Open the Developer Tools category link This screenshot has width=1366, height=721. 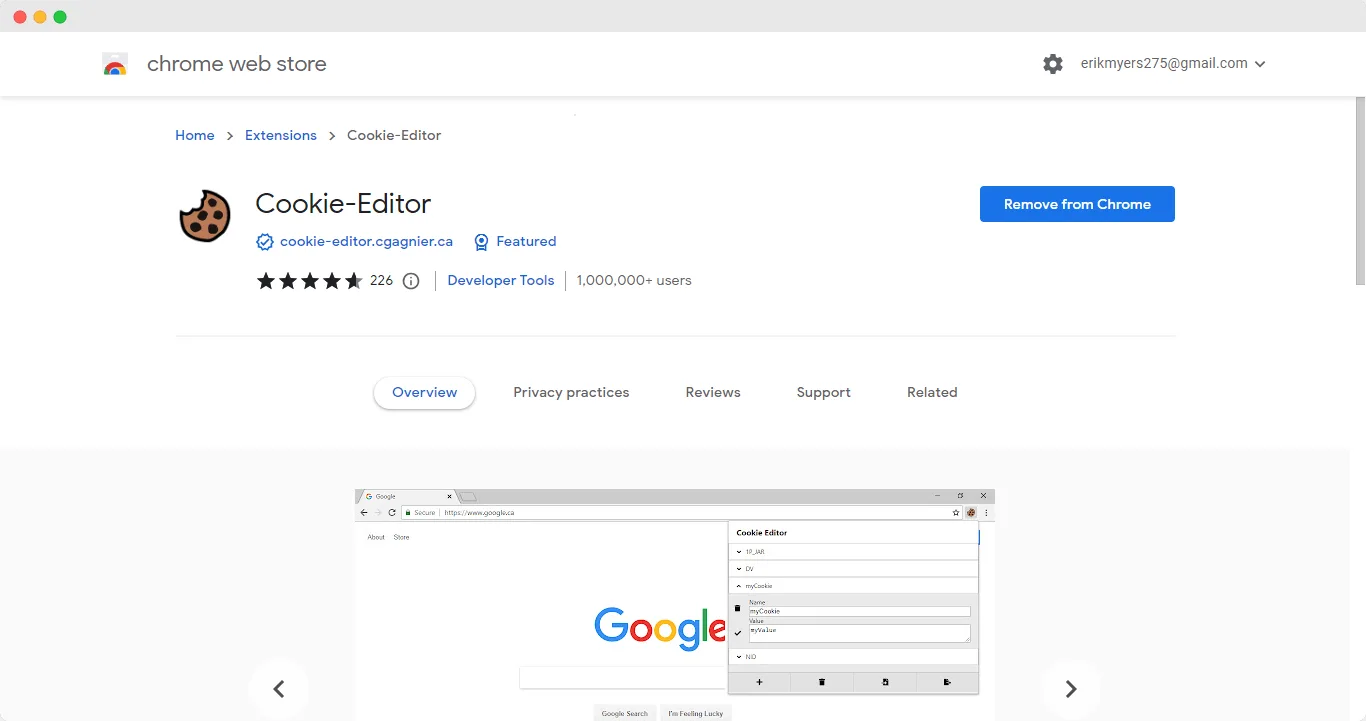[x=501, y=280]
